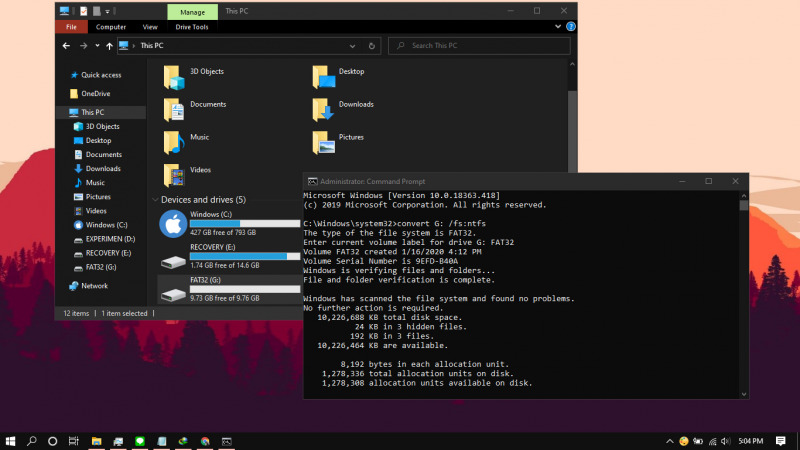Select Network in navigation pane
800x450 pixels.
[94, 286]
